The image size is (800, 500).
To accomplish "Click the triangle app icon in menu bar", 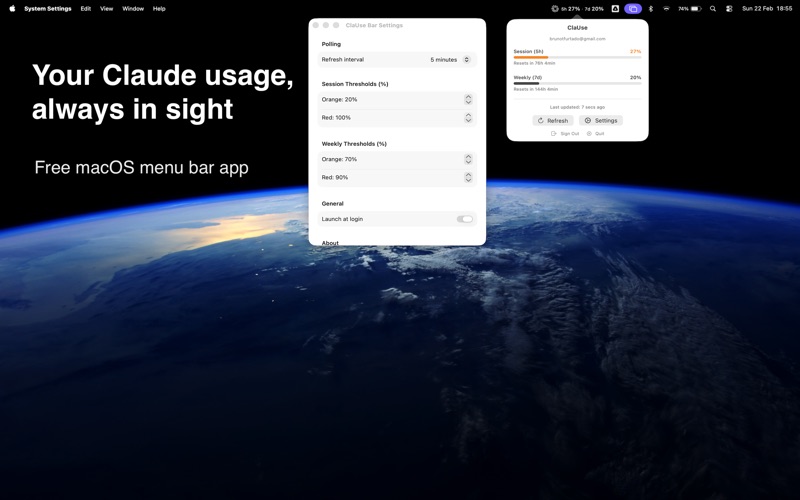I will [615, 9].
